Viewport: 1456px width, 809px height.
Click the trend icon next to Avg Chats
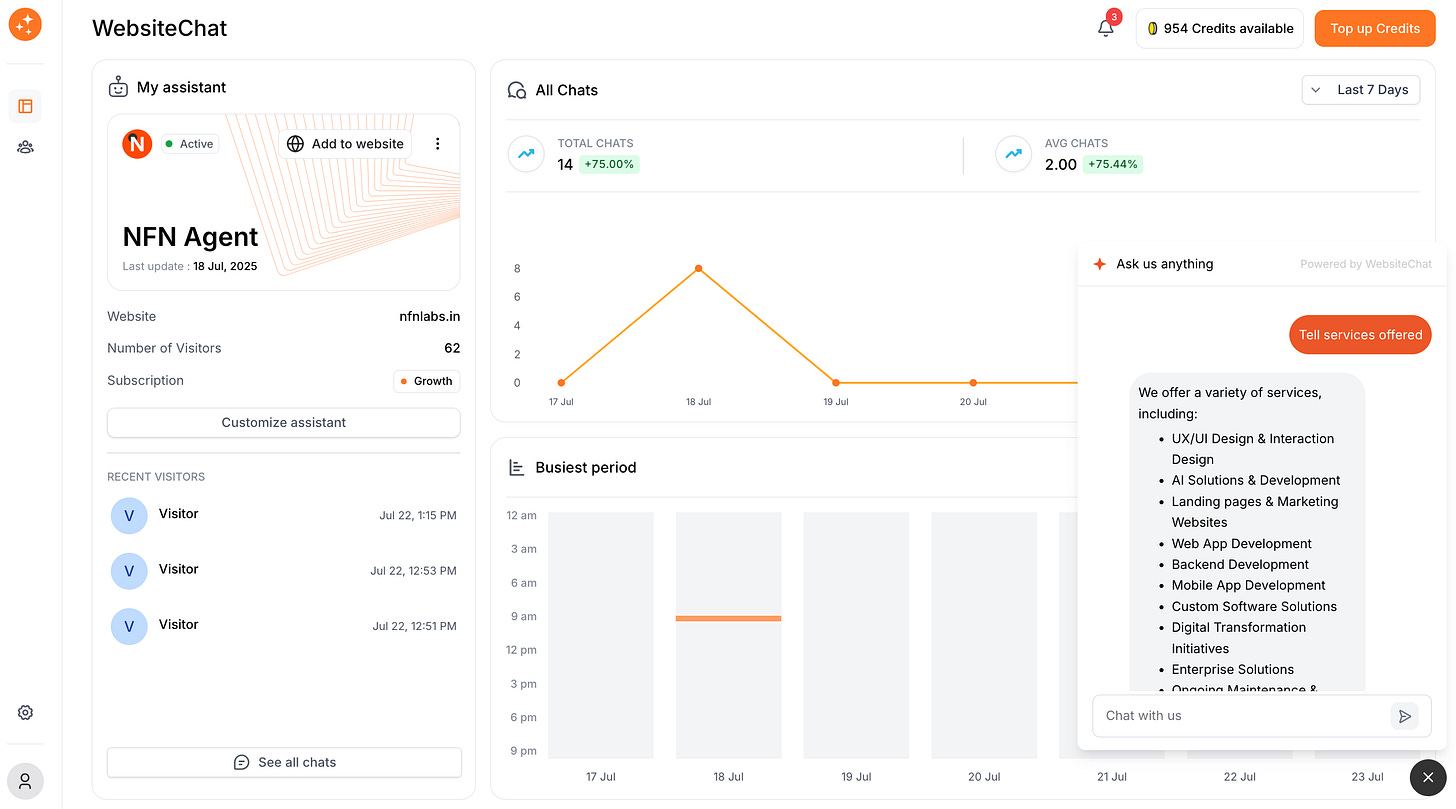[x=1013, y=154]
